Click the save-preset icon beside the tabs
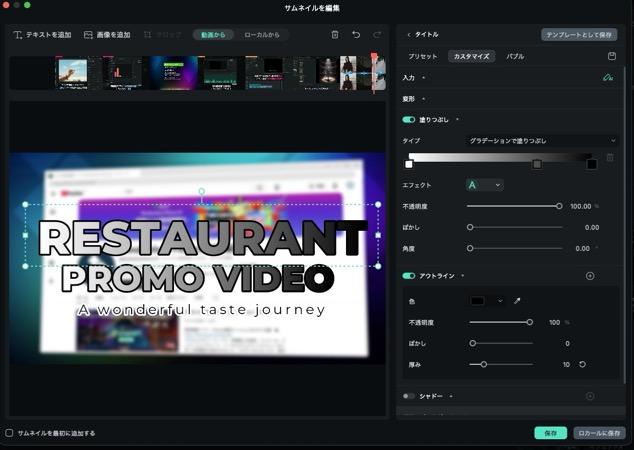 (x=612, y=56)
